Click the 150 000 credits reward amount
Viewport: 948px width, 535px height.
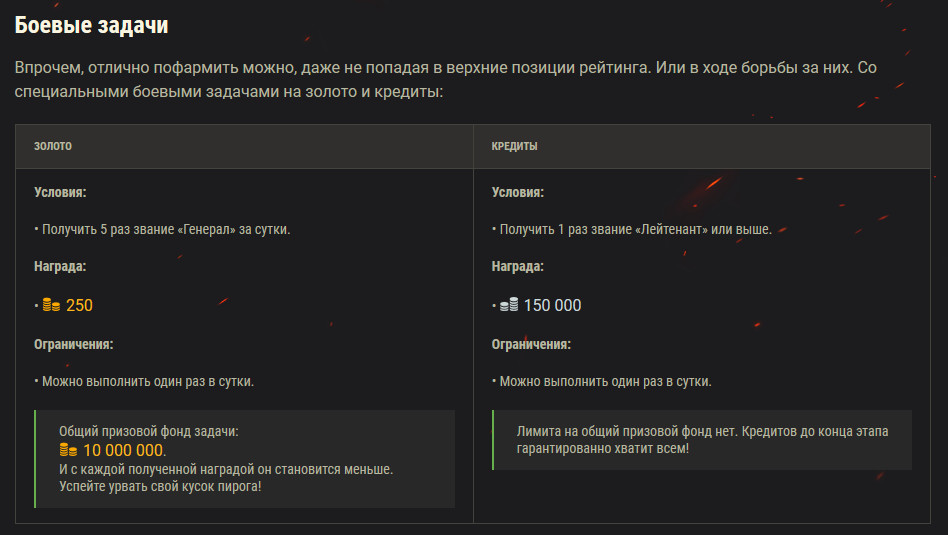pos(552,305)
